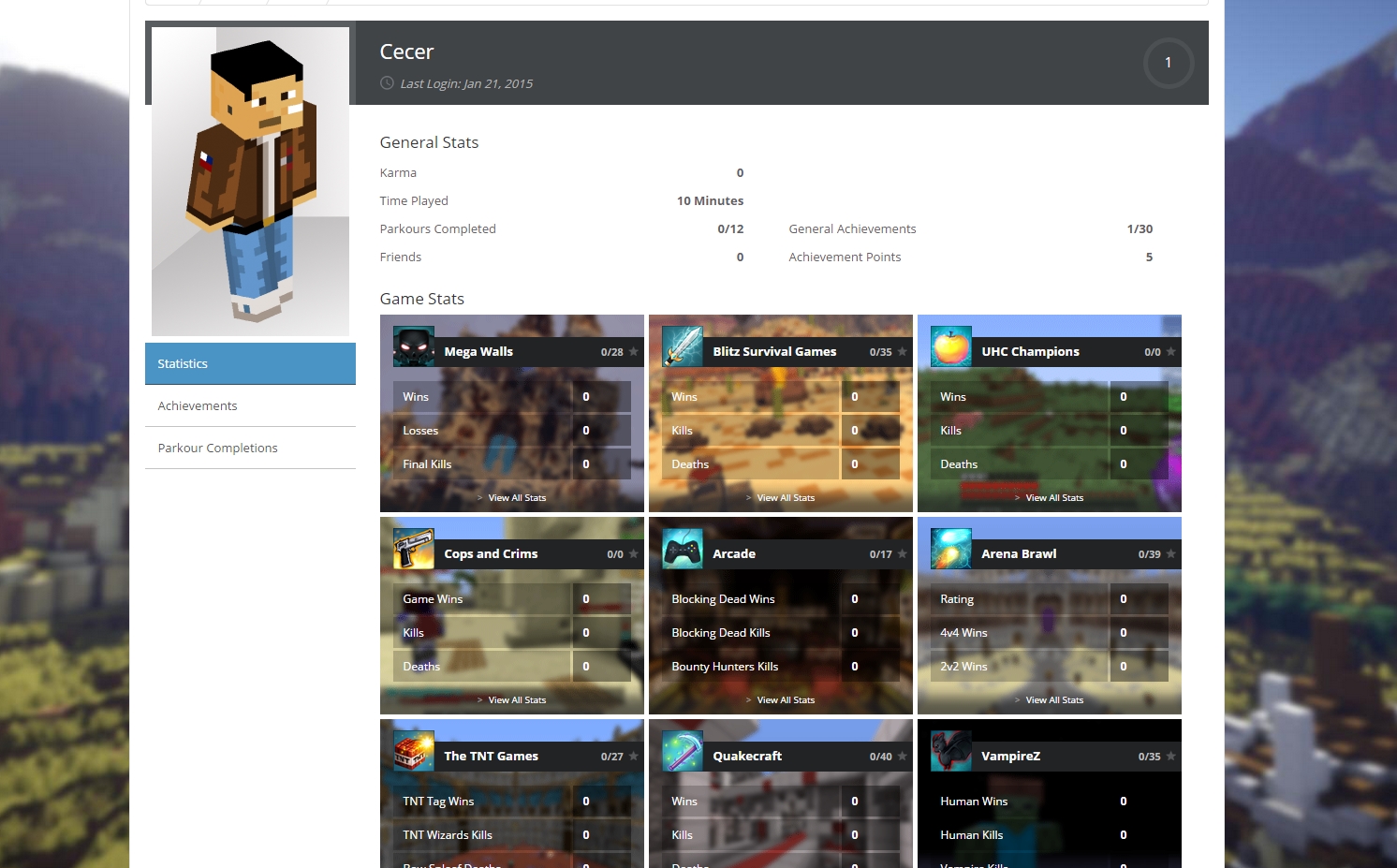Click the Human Kills row in VampireZ
1397x868 pixels.
1049,835
